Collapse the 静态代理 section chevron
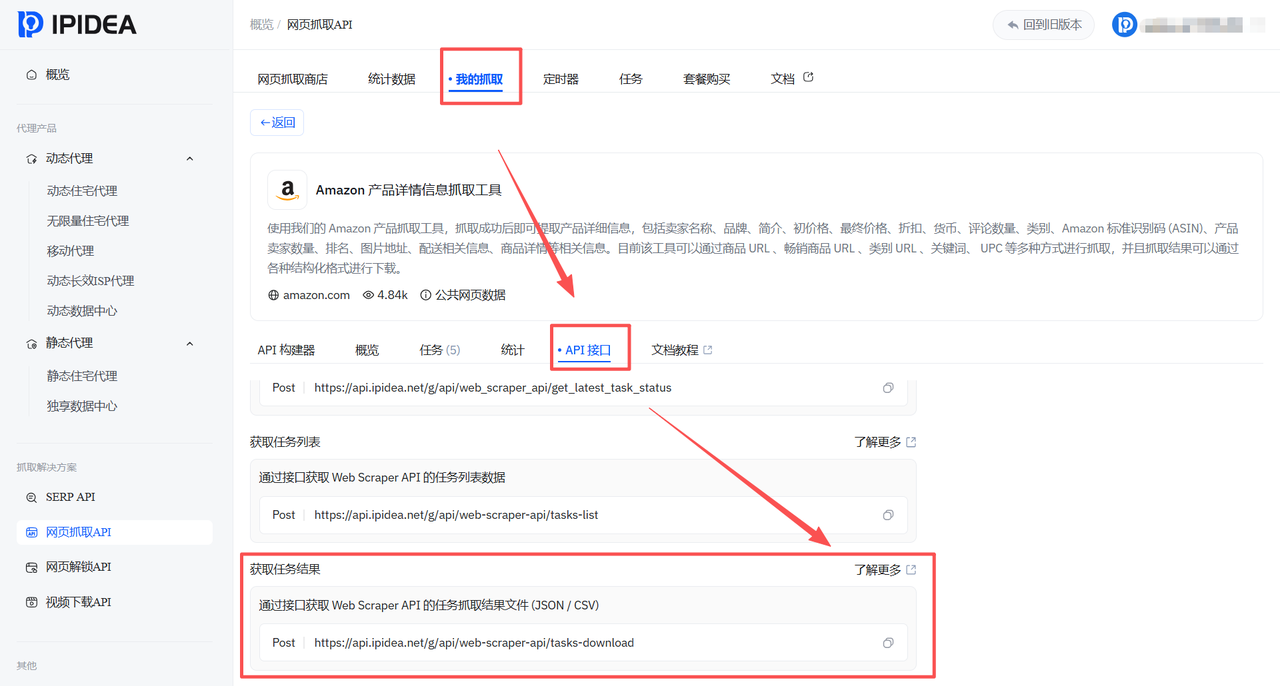The height and width of the screenshot is (686, 1280). click(190, 344)
